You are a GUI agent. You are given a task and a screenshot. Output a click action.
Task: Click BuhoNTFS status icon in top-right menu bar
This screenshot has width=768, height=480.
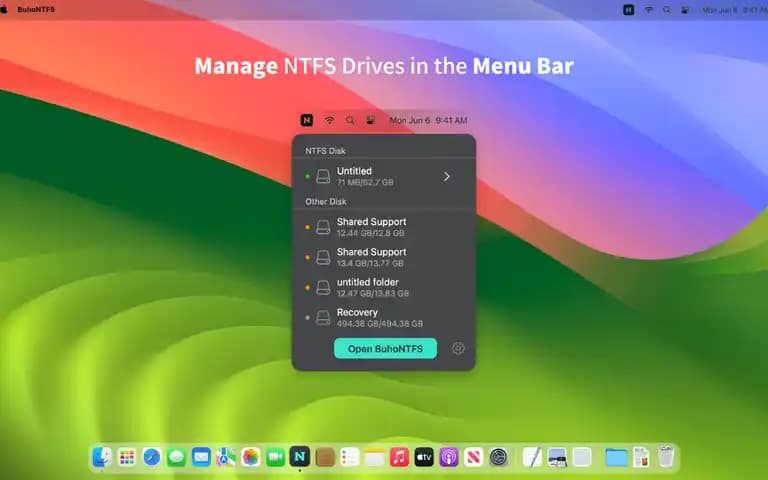tap(628, 9)
